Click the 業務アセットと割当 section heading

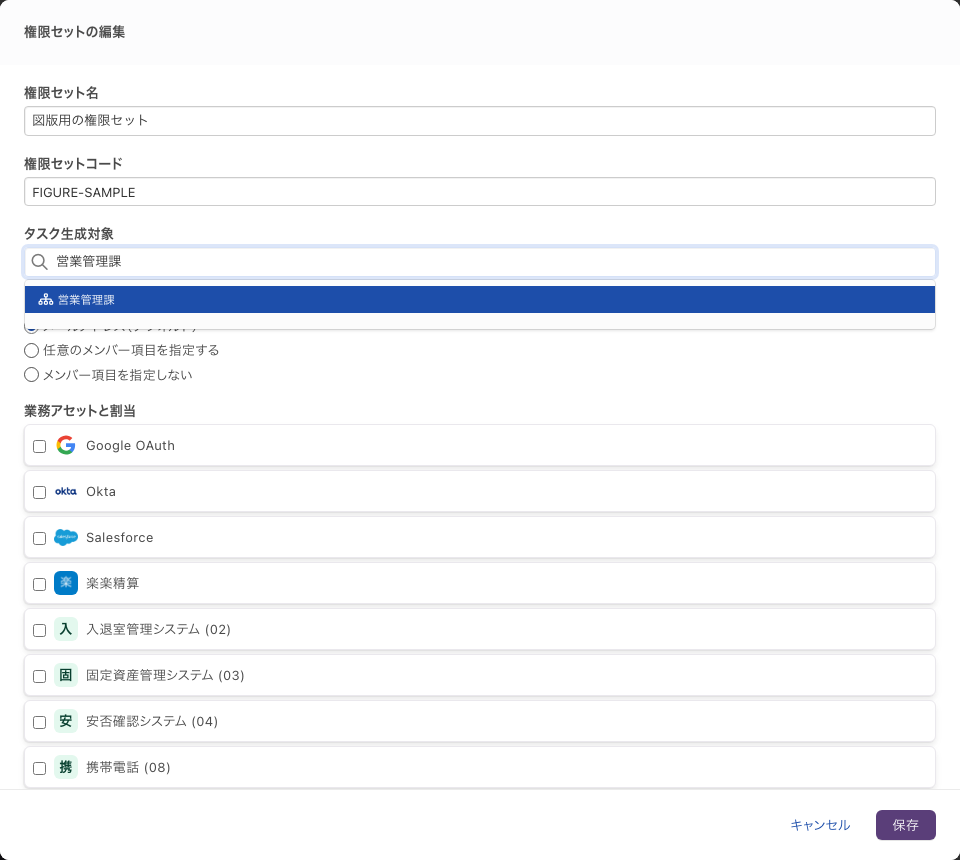tap(80, 411)
